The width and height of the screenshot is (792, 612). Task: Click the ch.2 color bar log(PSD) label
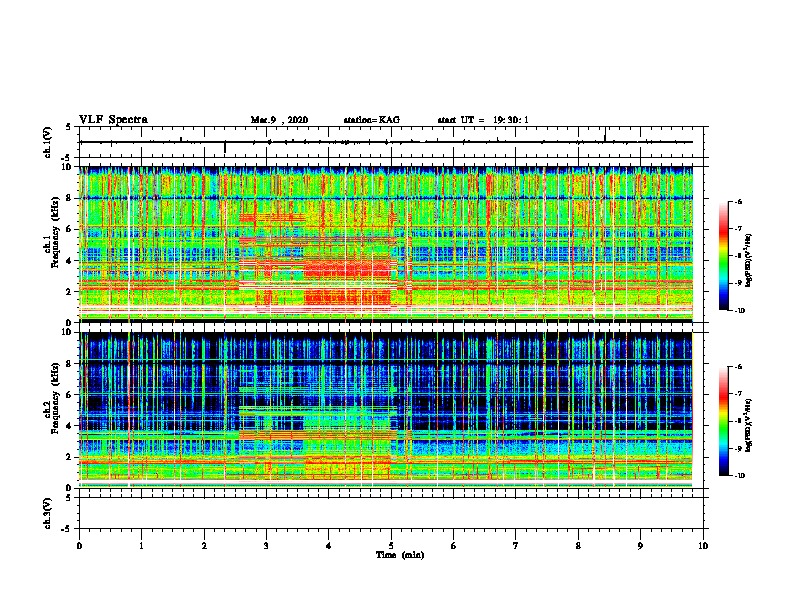click(x=749, y=425)
